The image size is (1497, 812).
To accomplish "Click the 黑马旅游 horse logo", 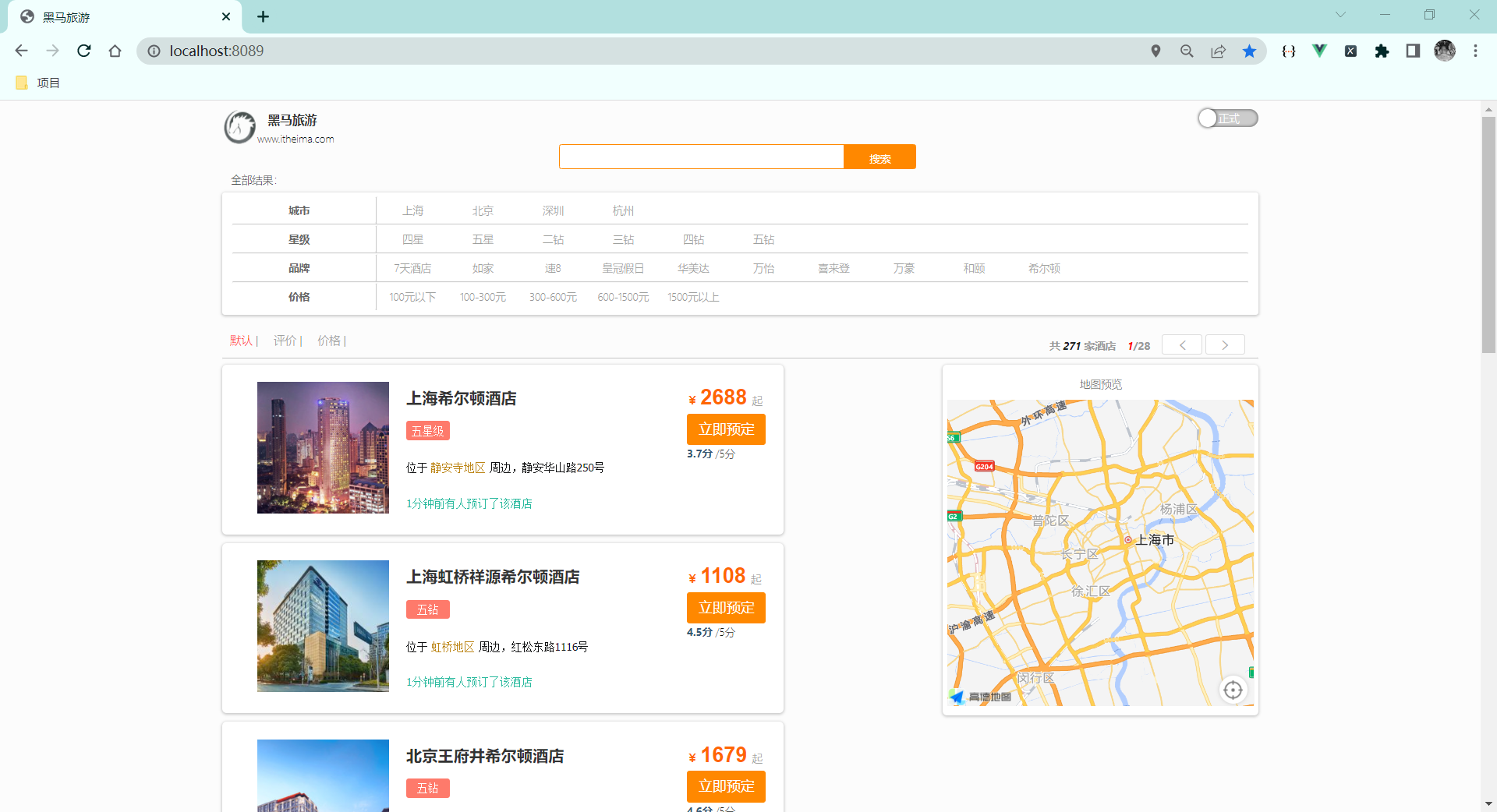I will [x=240, y=127].
